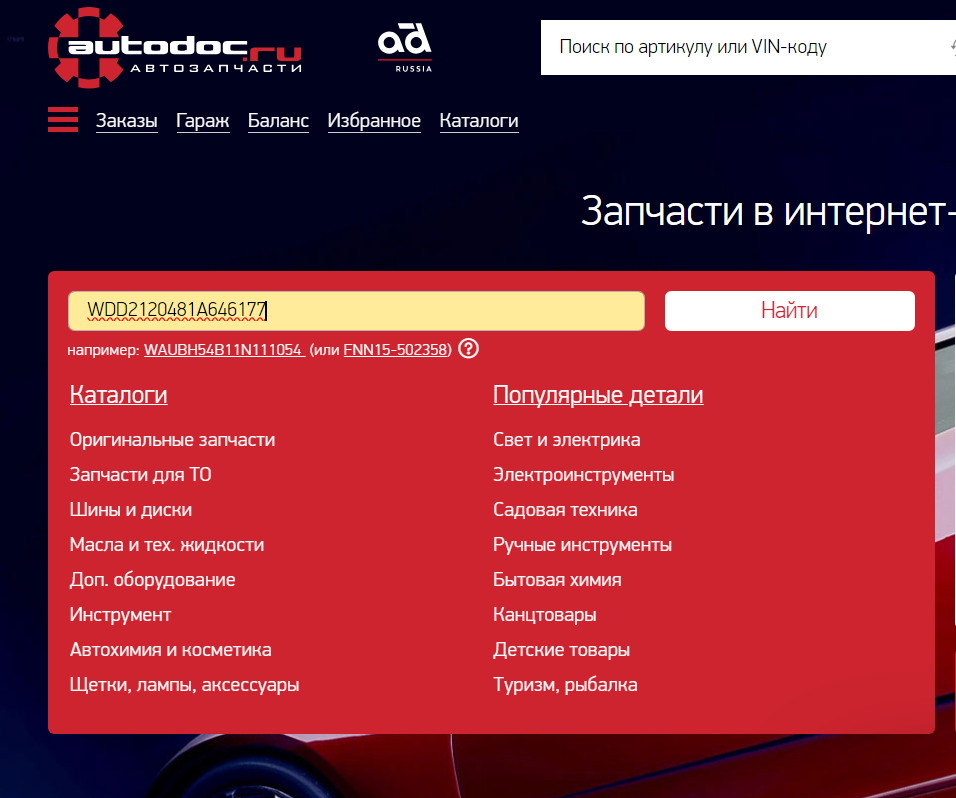Image resolution: width=956 pixels, height=798 pixels.
Task: Click example VIN link WAUBH54B11N111054
Action: [x=224, y=351]
